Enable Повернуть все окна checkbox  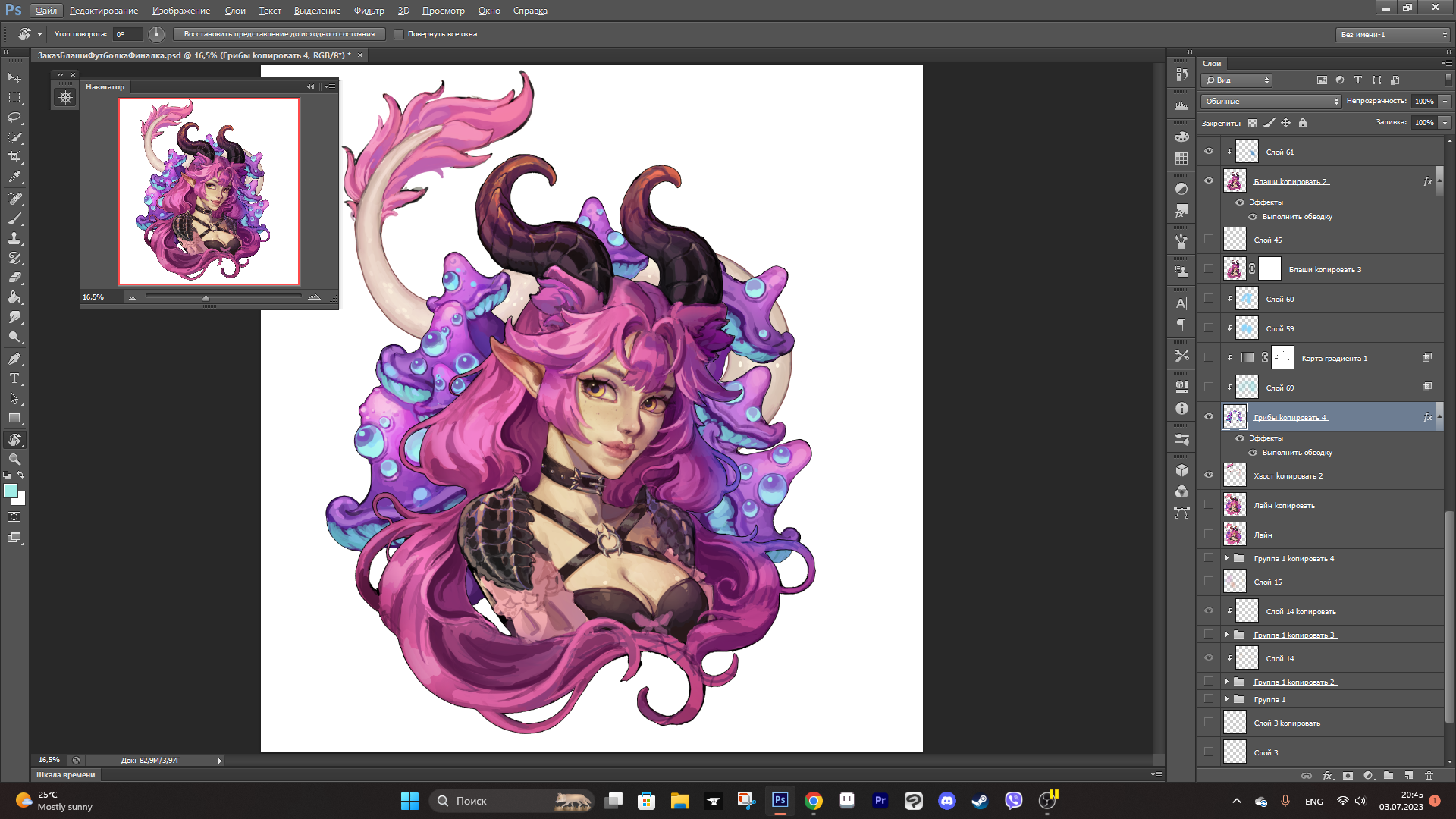click(x=399, y=34)
